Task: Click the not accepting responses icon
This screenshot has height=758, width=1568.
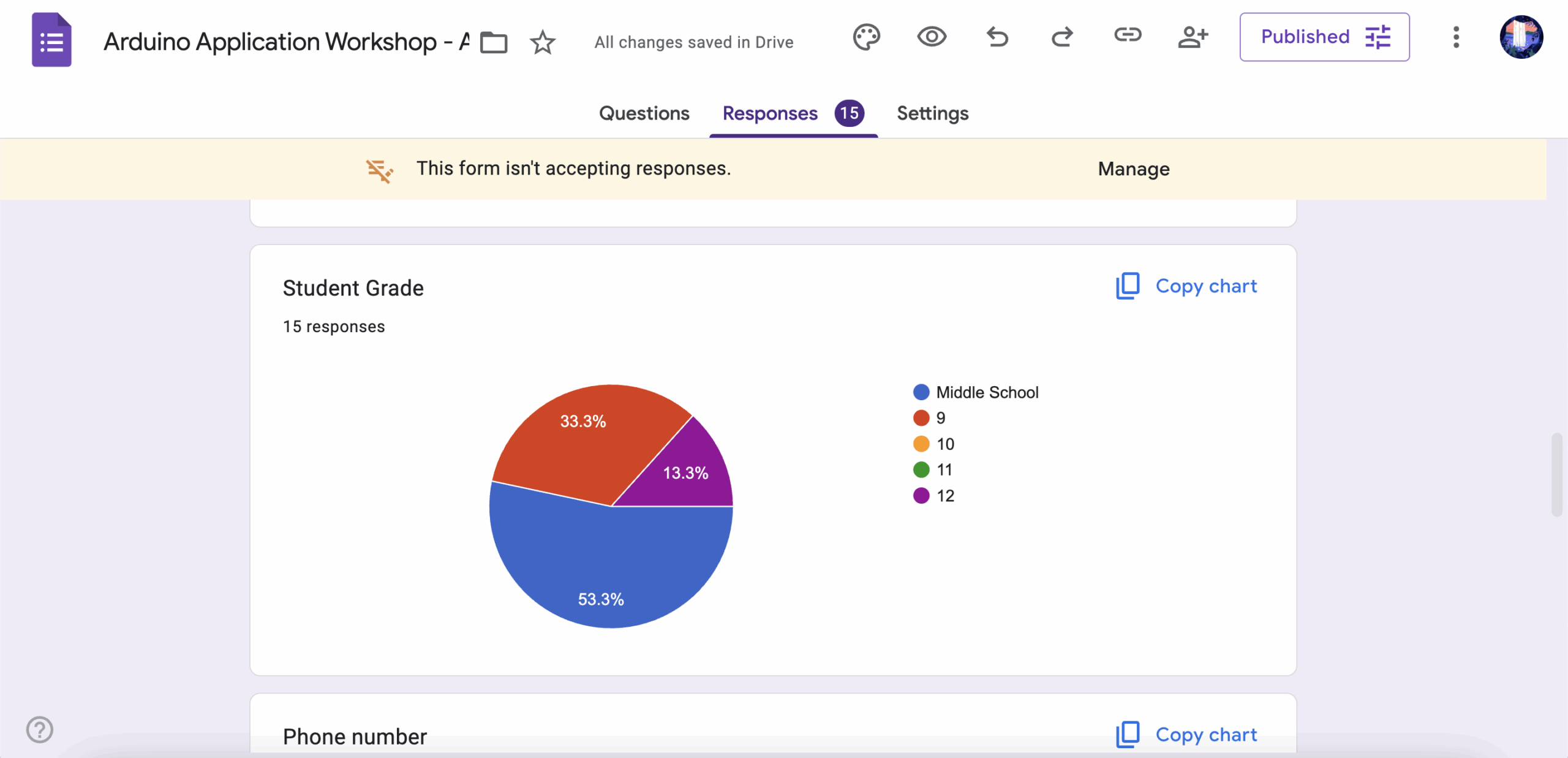Action: (380, 170)
